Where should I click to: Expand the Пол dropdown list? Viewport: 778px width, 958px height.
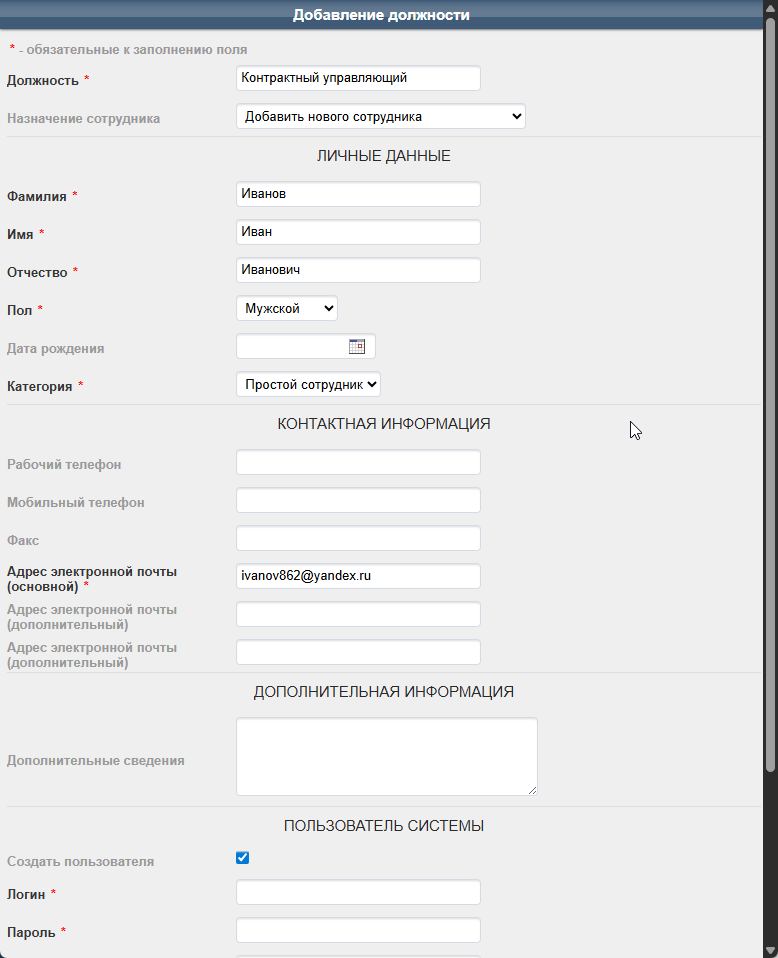[x=287, y=309]
